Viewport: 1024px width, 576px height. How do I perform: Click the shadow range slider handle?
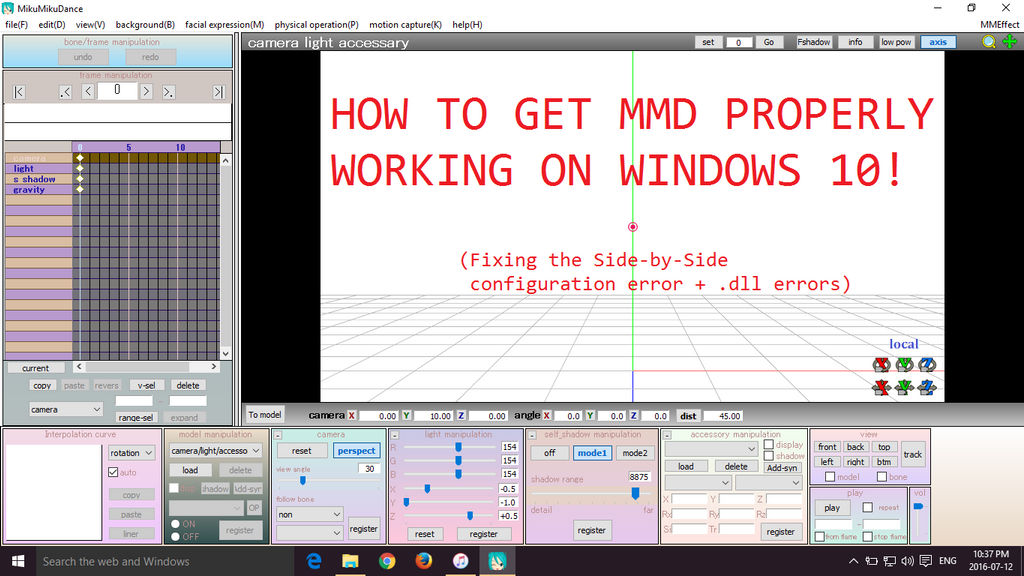point(635,494)
